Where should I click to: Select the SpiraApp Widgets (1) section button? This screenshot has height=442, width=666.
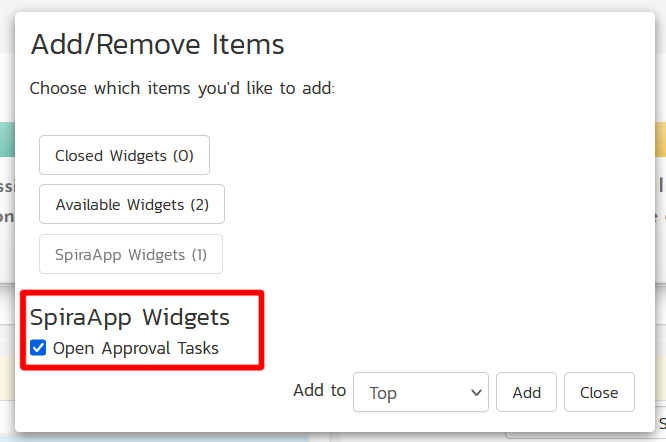click(x=130, y=254)
